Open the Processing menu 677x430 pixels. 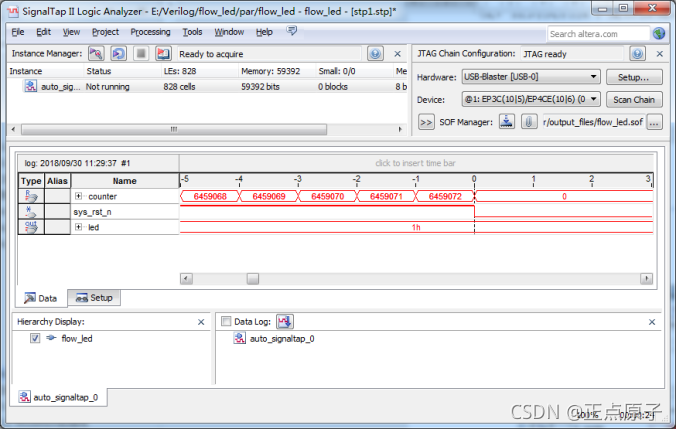150,32
